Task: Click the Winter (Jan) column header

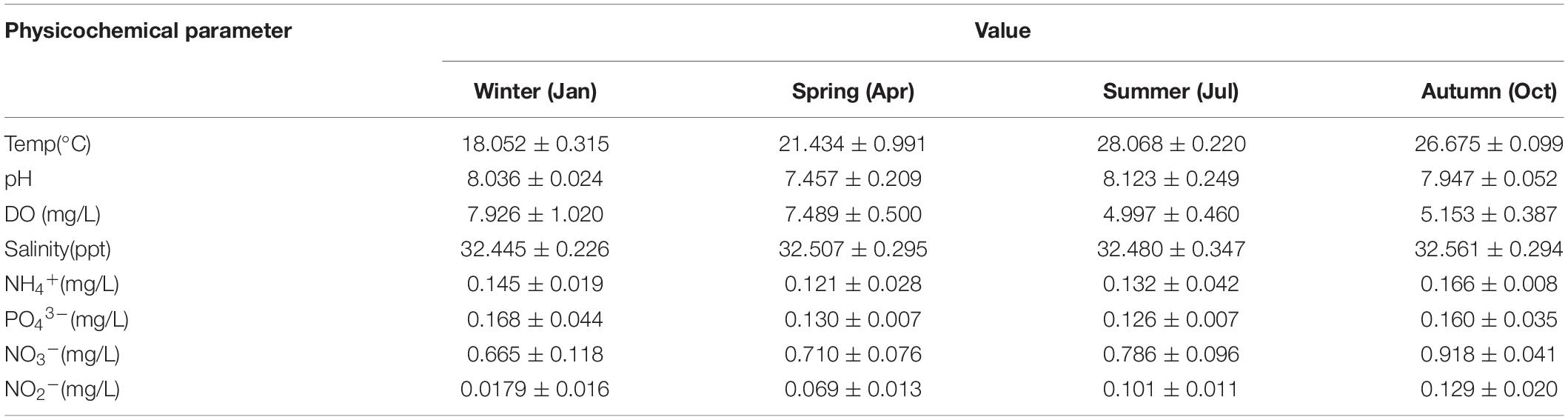Action: click(x=535, y=91)
